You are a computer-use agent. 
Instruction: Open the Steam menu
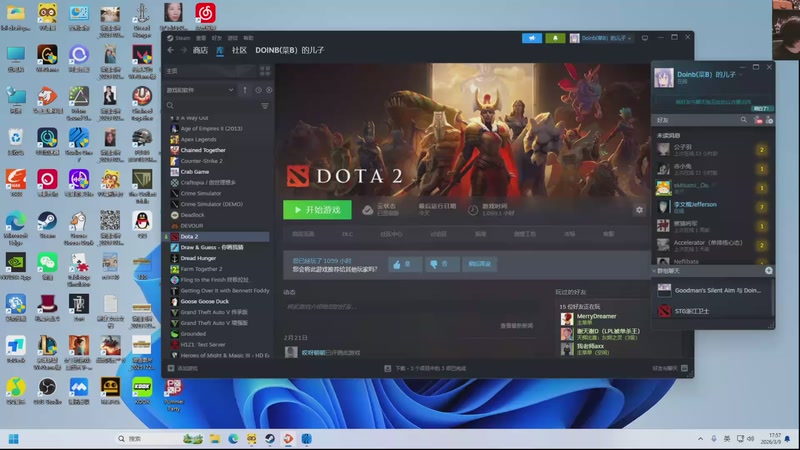[x=179, y=38]
